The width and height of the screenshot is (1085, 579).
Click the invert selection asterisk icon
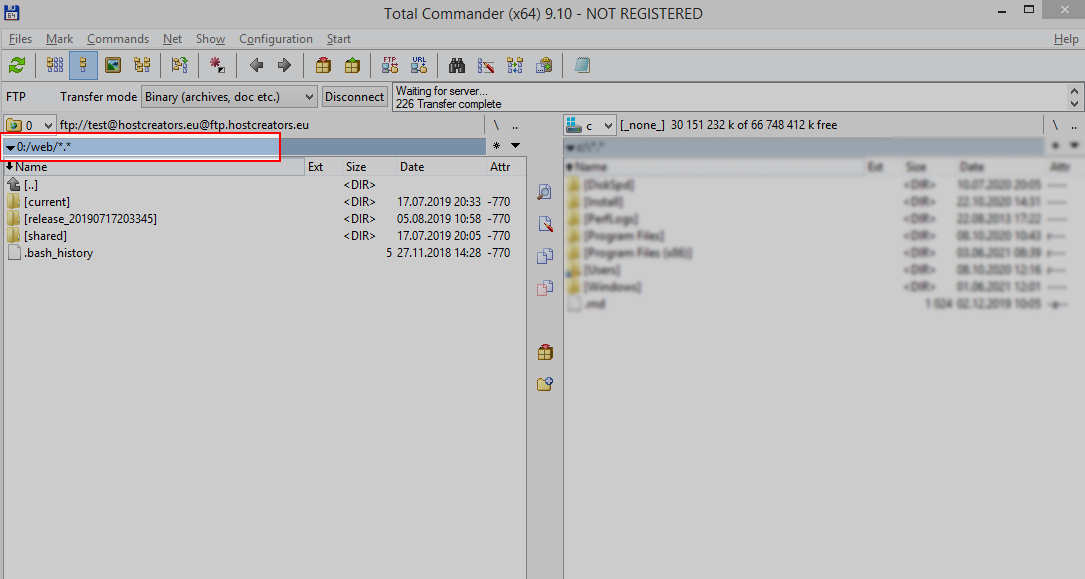tap(217, 66)
